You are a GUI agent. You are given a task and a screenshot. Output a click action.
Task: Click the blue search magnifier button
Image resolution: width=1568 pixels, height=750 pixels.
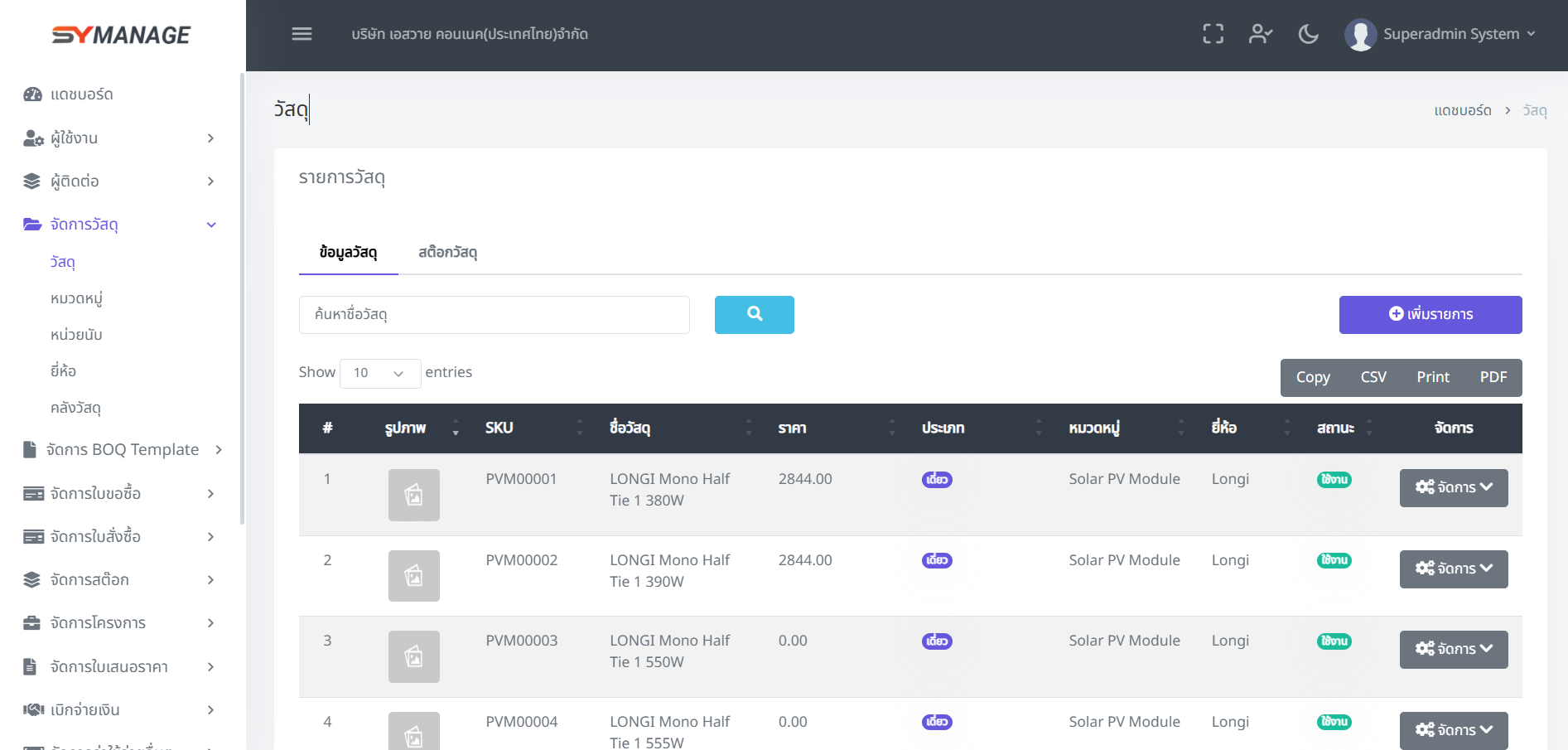[x=754, y=314]
